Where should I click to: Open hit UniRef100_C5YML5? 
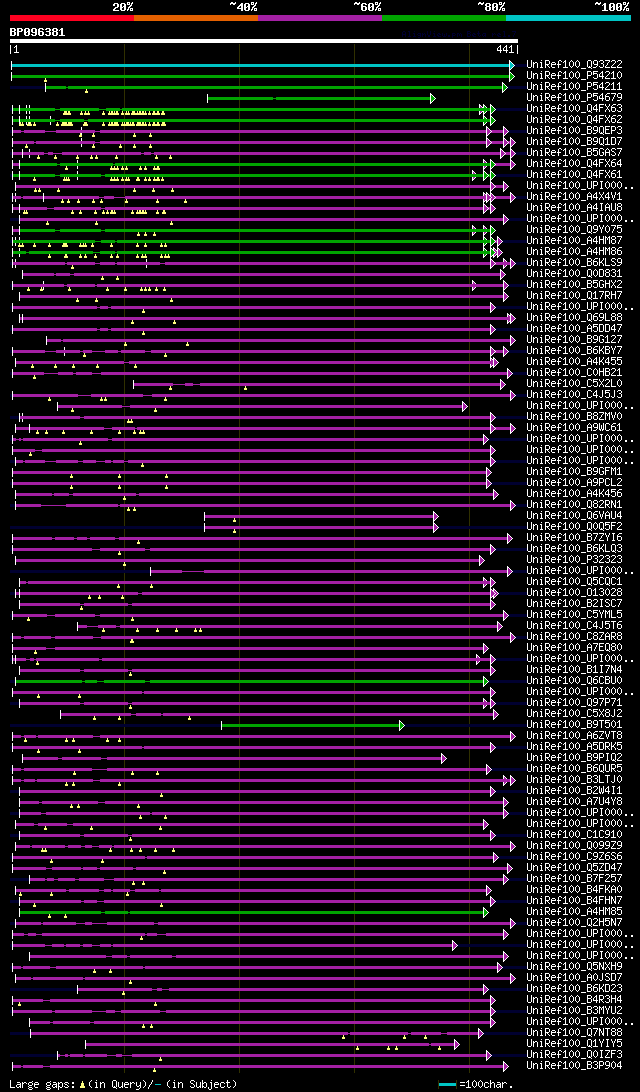pos(575,614)
